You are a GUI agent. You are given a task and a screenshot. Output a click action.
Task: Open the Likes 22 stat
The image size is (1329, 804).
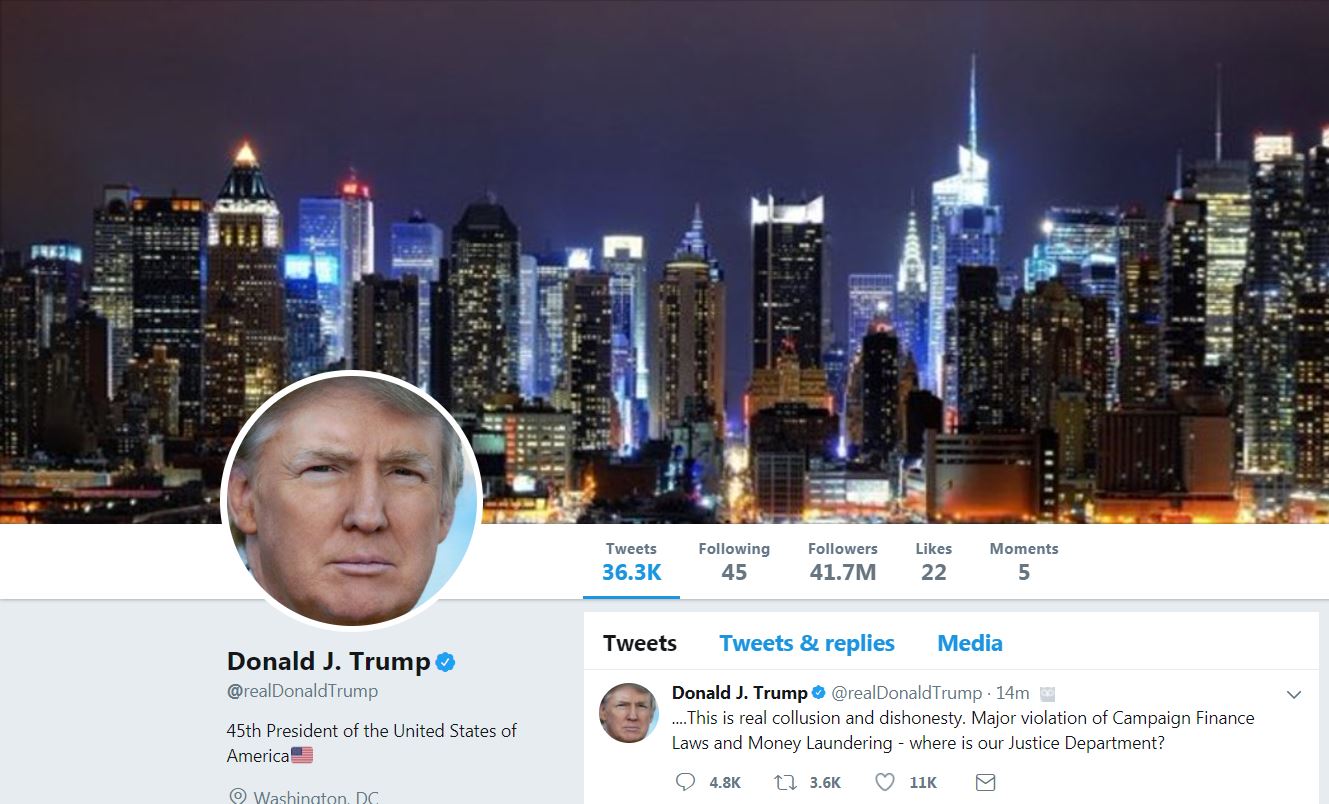point(933,562)
